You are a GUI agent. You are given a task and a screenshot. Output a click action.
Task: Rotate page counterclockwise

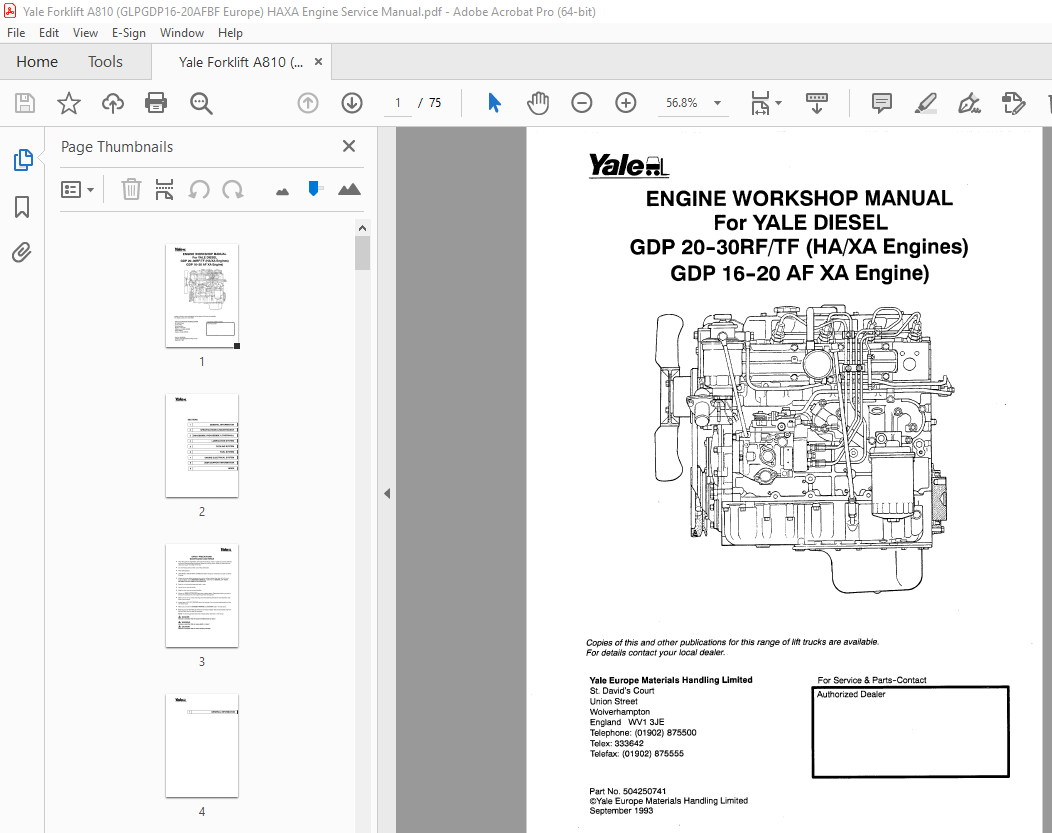point(199,190)
